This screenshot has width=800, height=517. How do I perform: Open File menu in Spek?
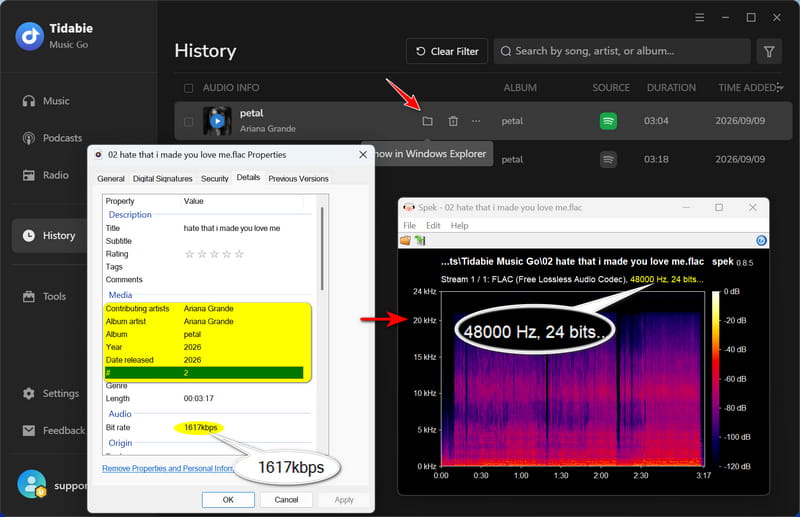[x=409, y=226]
